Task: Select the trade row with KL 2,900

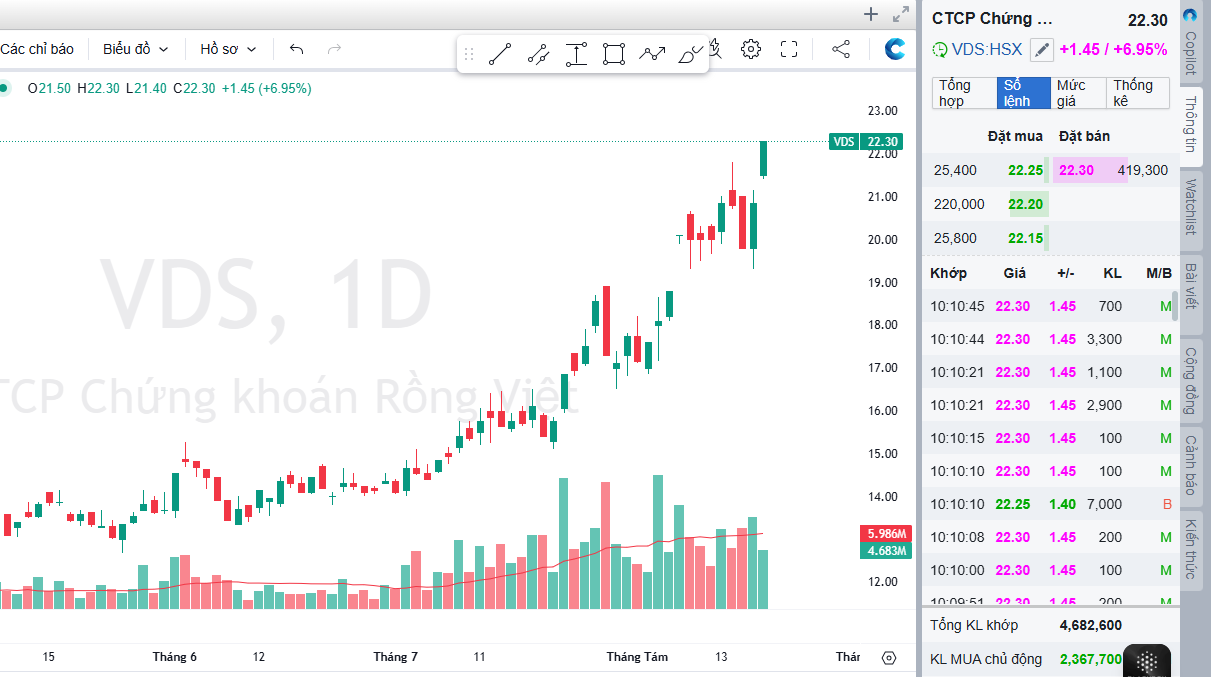Action: [x=1051, y=405]
